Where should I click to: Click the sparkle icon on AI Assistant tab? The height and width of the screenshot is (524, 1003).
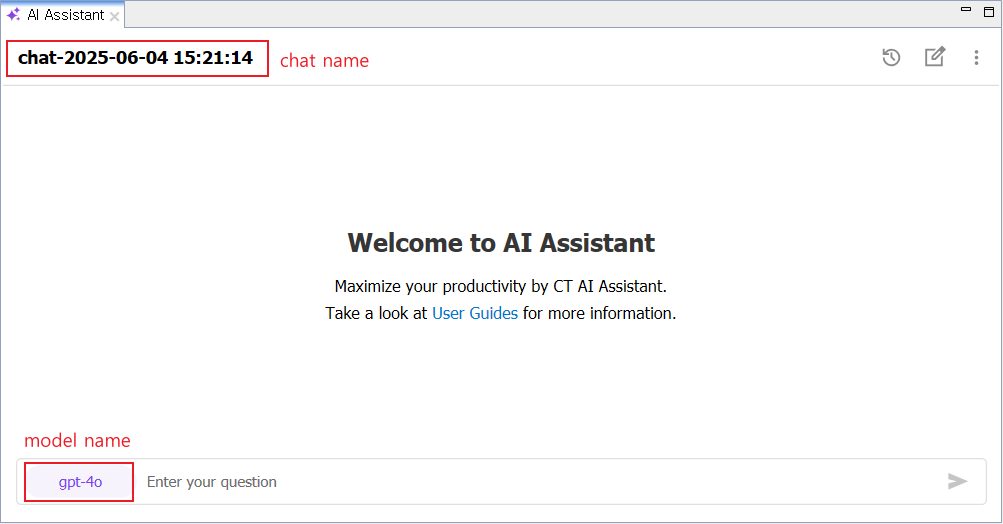tap(13, 15)
